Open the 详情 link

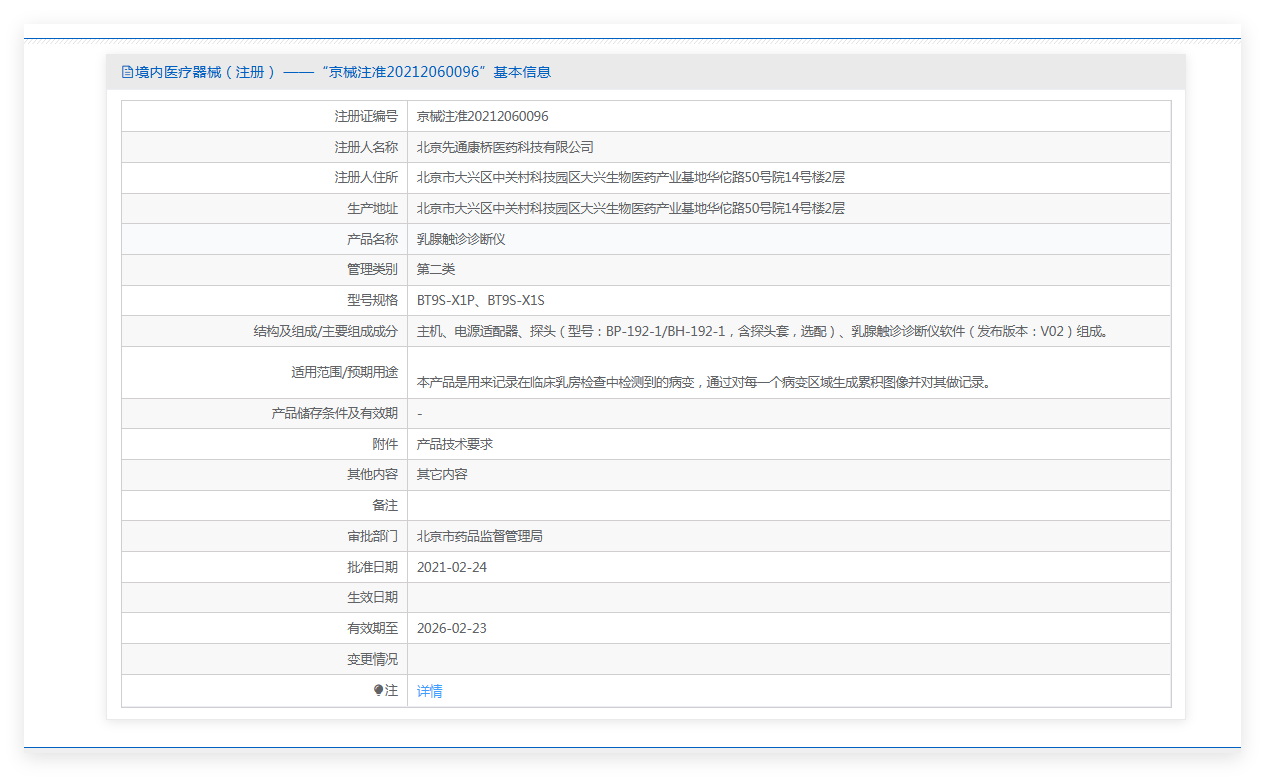pyautogui.click(x=429, y=691)
